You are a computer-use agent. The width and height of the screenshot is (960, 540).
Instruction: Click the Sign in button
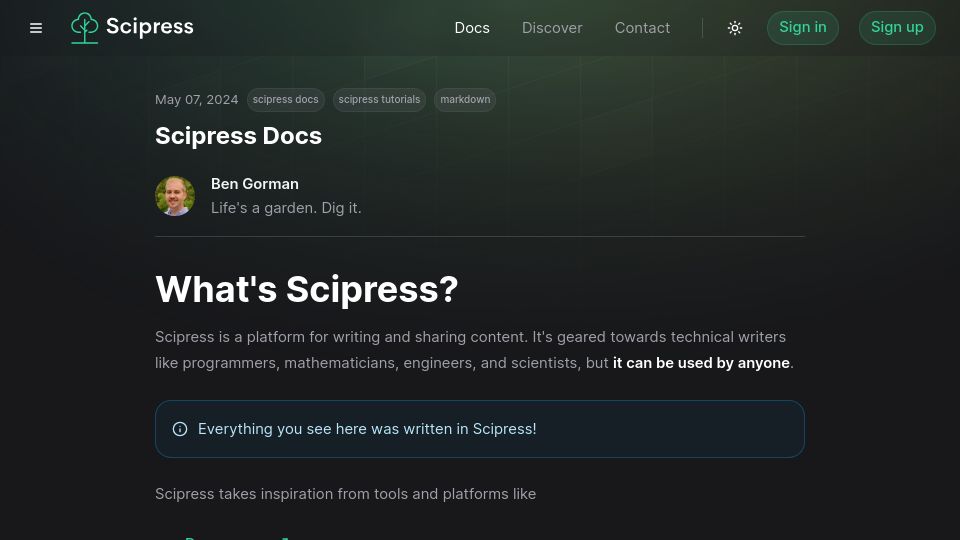click(803, 28)
